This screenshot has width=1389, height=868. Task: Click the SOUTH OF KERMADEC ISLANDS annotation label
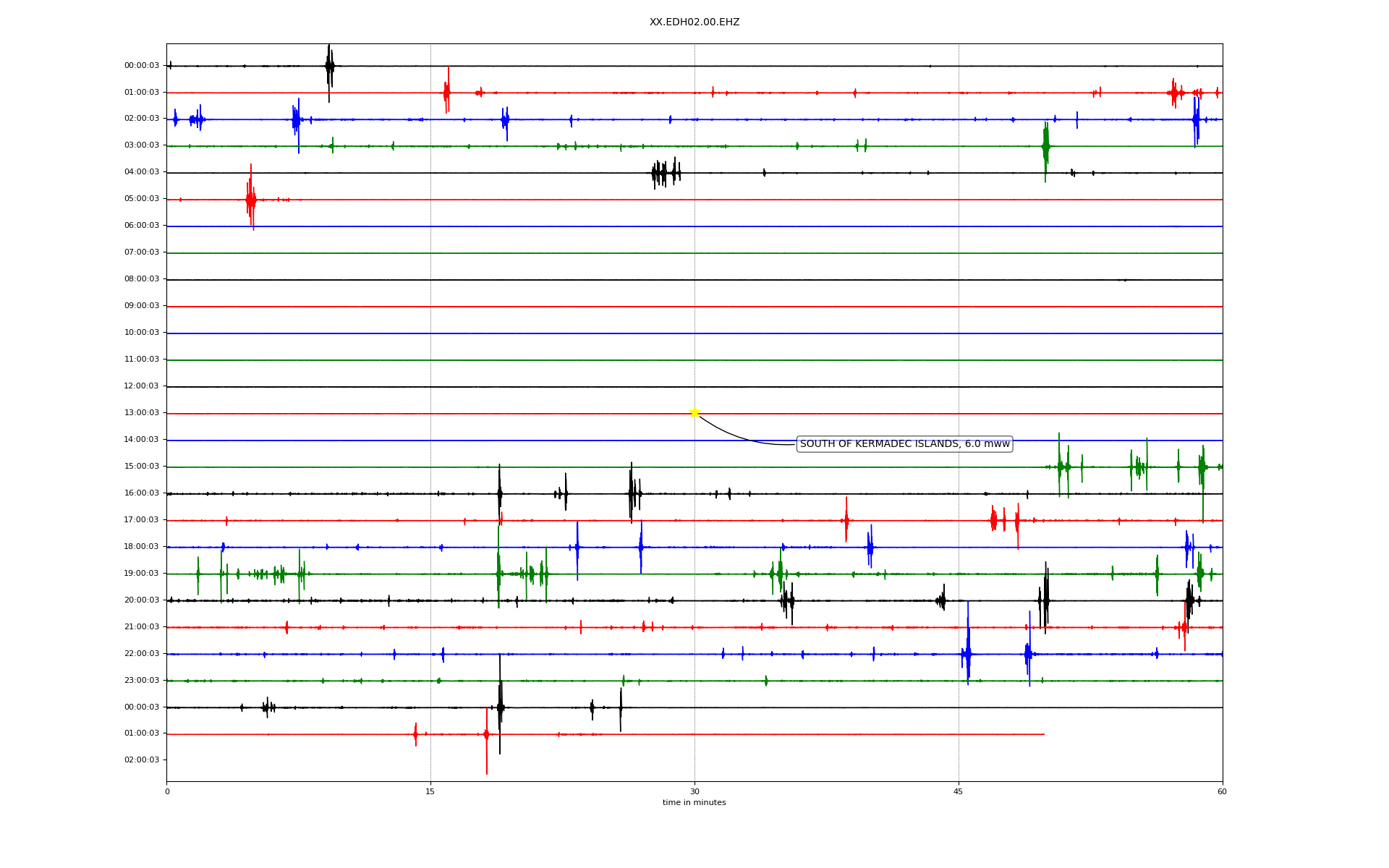tap(904, 444)
